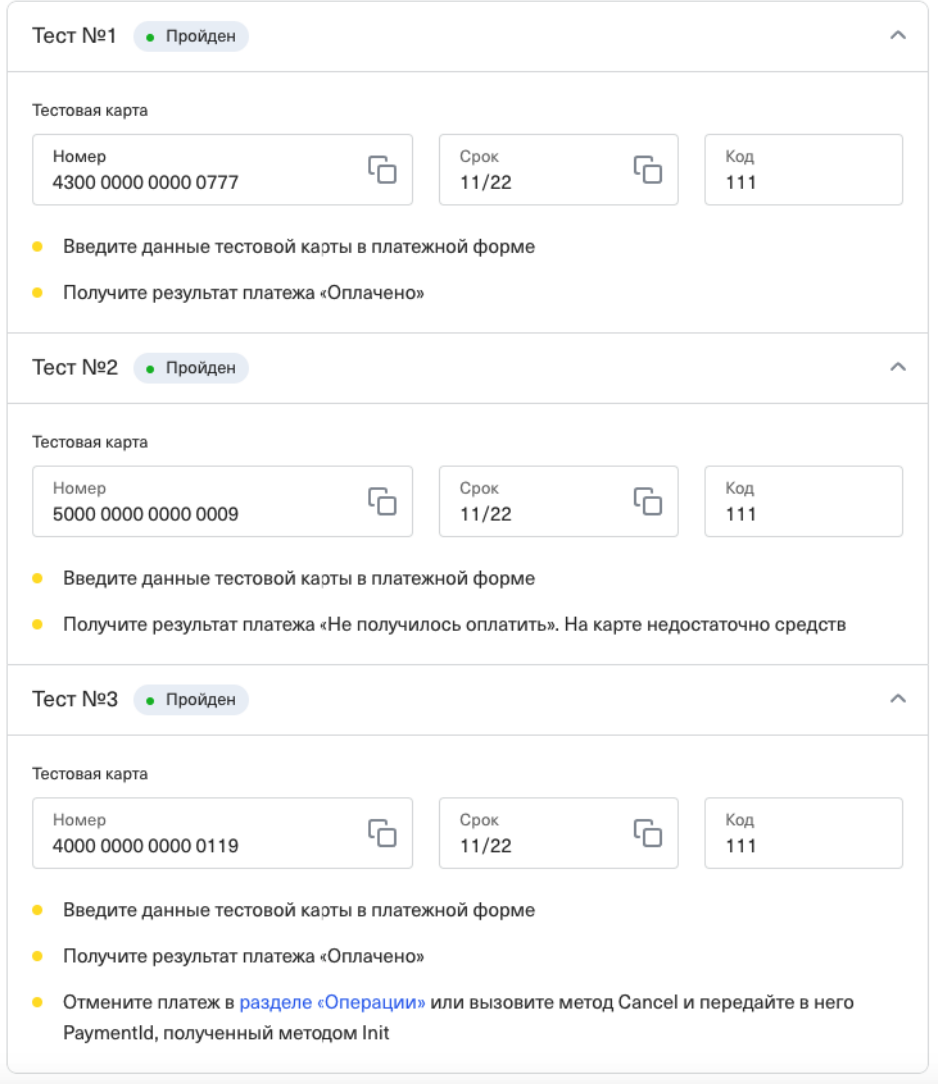This screenshot has width=938, height=1084.
Task: Select the Номер field in Test №1
Action: click(x=200, y=170)
